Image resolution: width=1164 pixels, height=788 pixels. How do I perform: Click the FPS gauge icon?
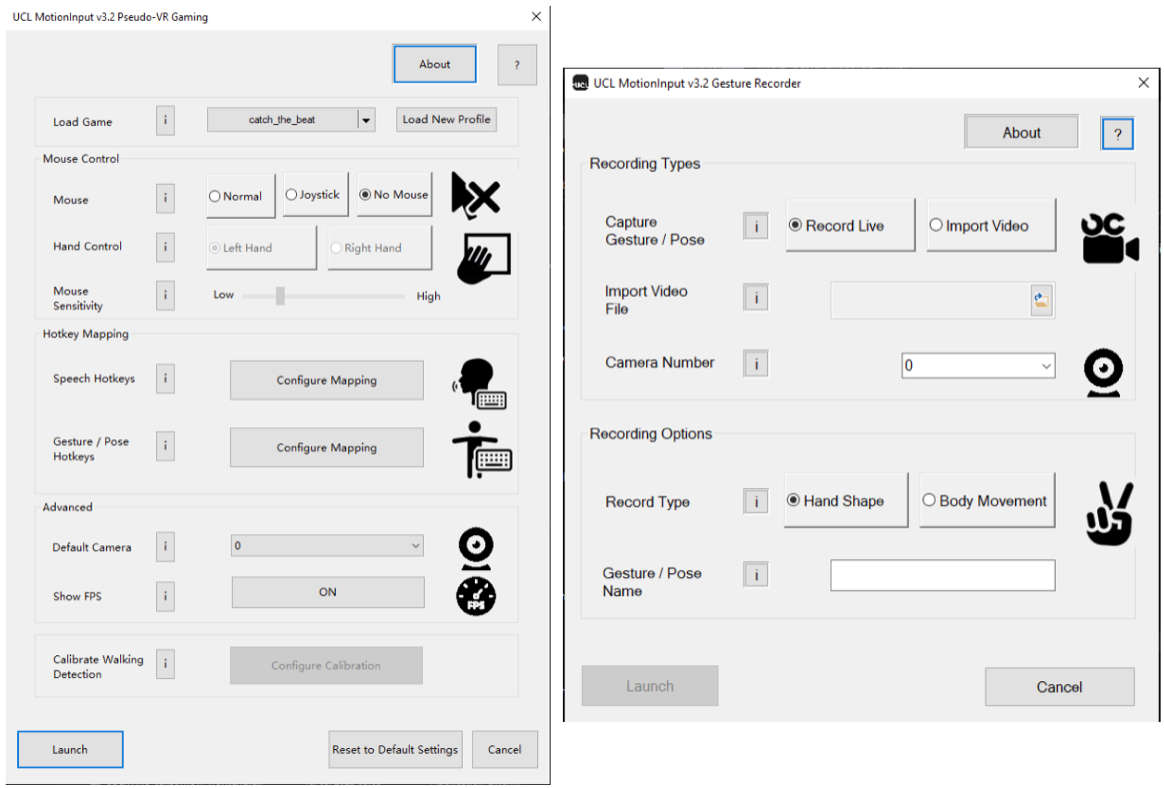(476, 596)
